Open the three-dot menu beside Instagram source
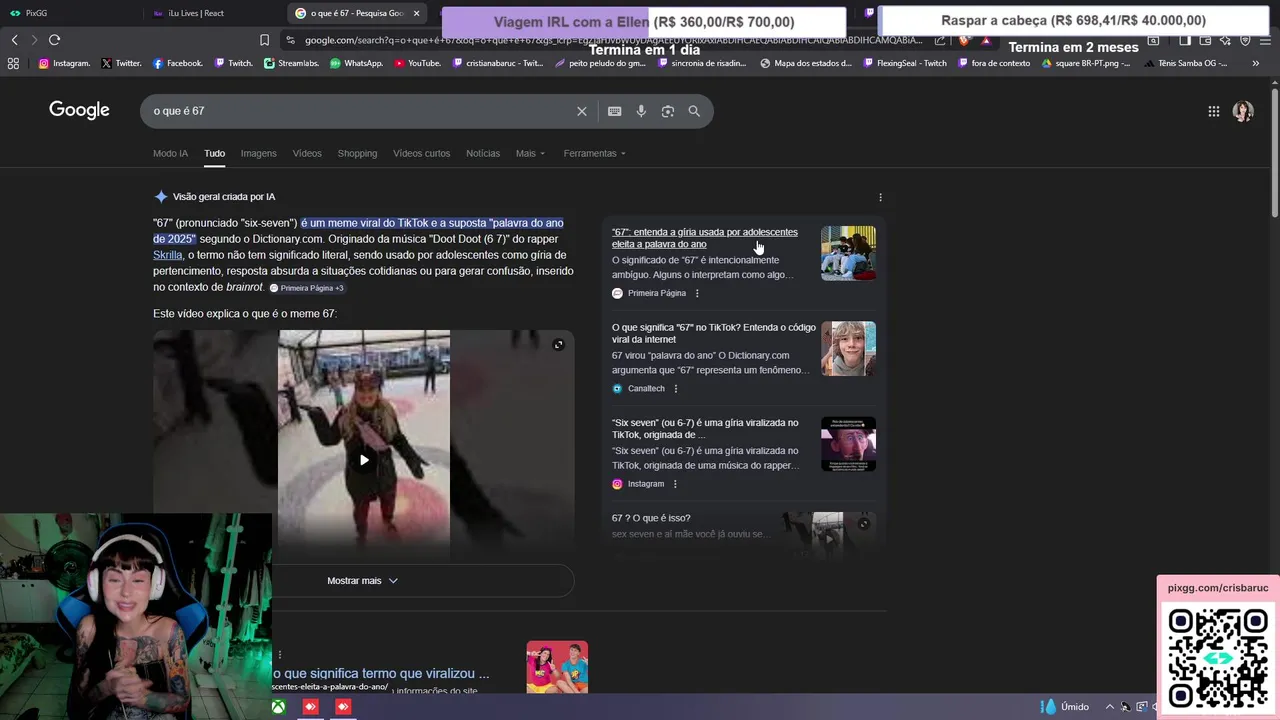This screenshot has height=720, width=1280. (x=675, y=484)
